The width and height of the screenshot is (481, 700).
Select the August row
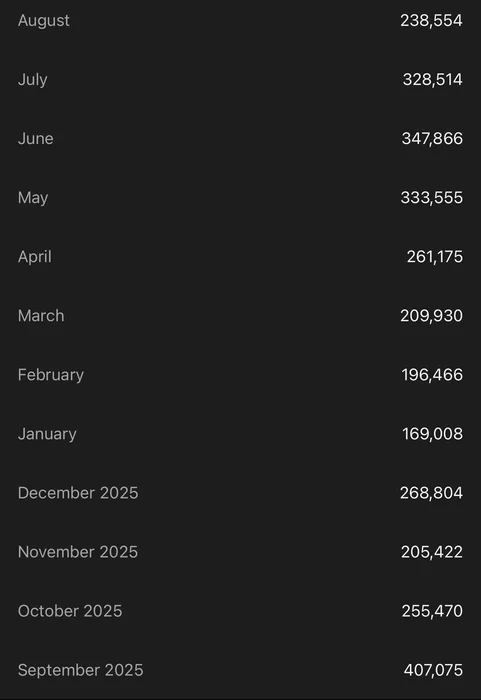click(x=240, y=21)
